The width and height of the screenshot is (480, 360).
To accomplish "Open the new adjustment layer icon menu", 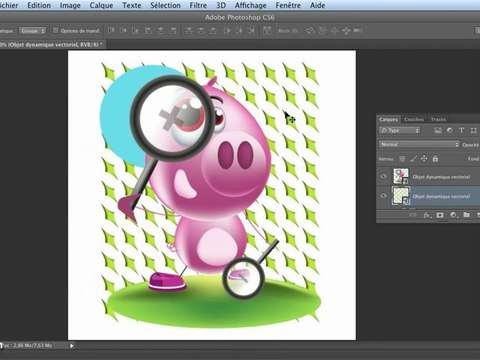I will pyautogui.click(x=453, y=215).
